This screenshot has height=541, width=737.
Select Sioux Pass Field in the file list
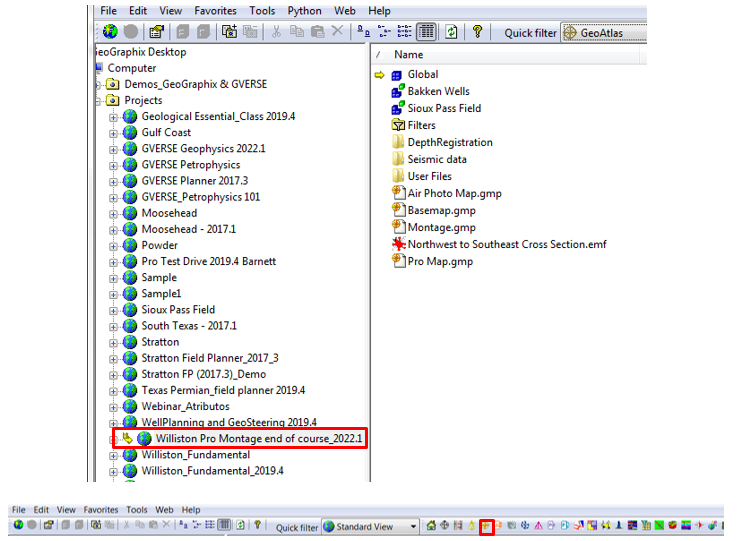(x=444, y=108)
